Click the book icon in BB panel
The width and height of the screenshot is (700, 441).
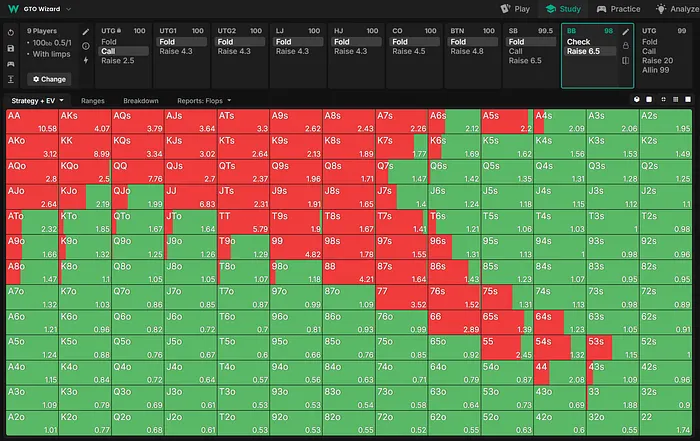[x=626, y=61]
